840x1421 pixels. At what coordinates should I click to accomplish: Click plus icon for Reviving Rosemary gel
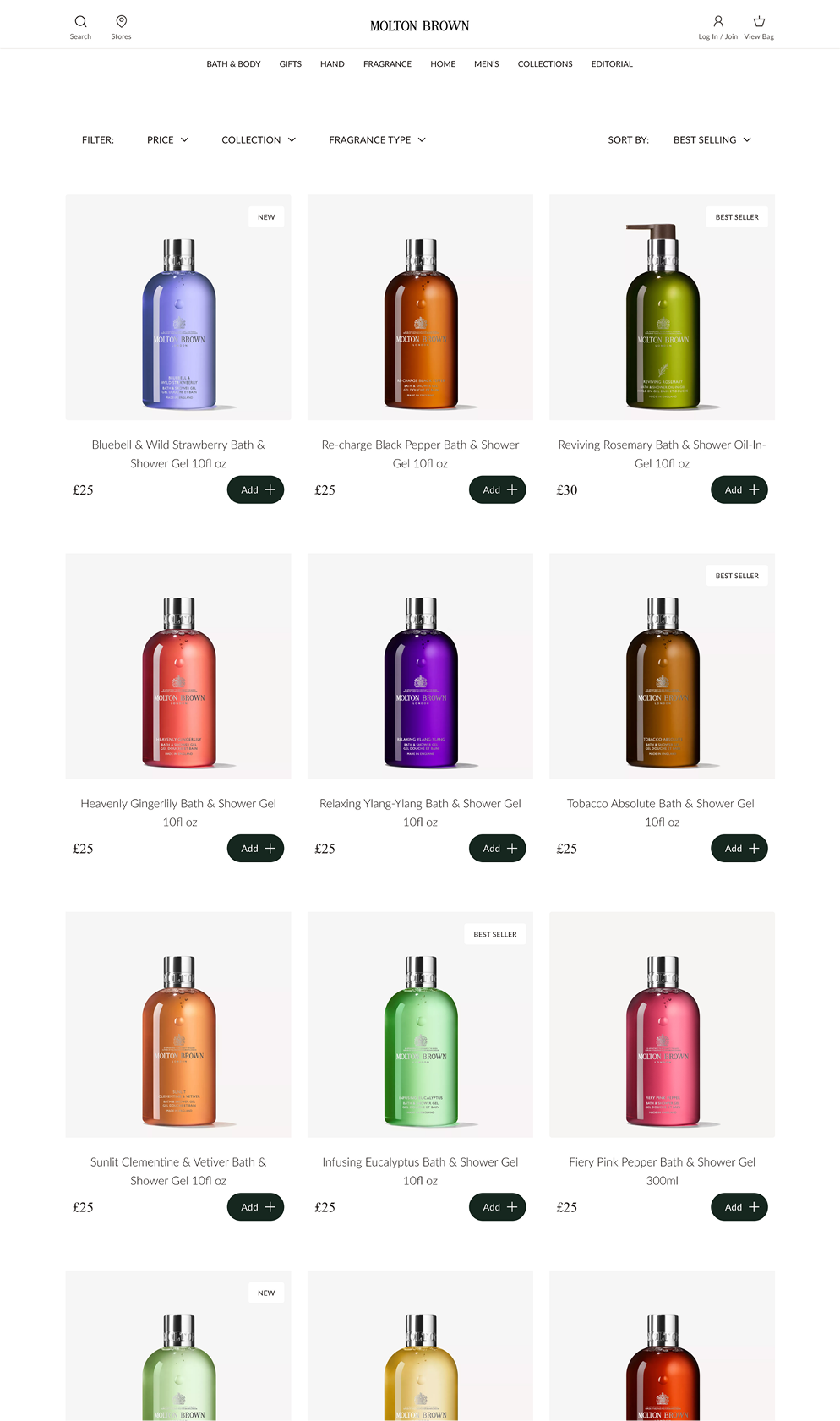point(754,490)
